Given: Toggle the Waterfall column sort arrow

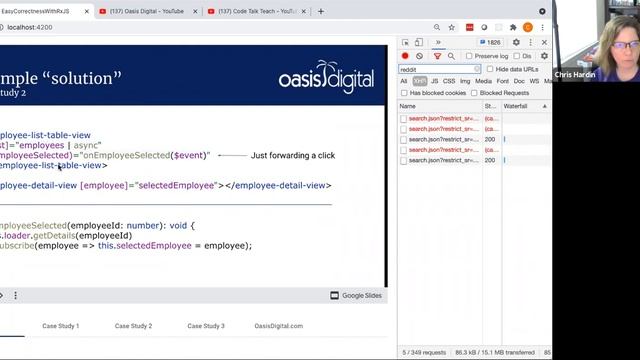Looking at the screenshot, I should point(544,106).
